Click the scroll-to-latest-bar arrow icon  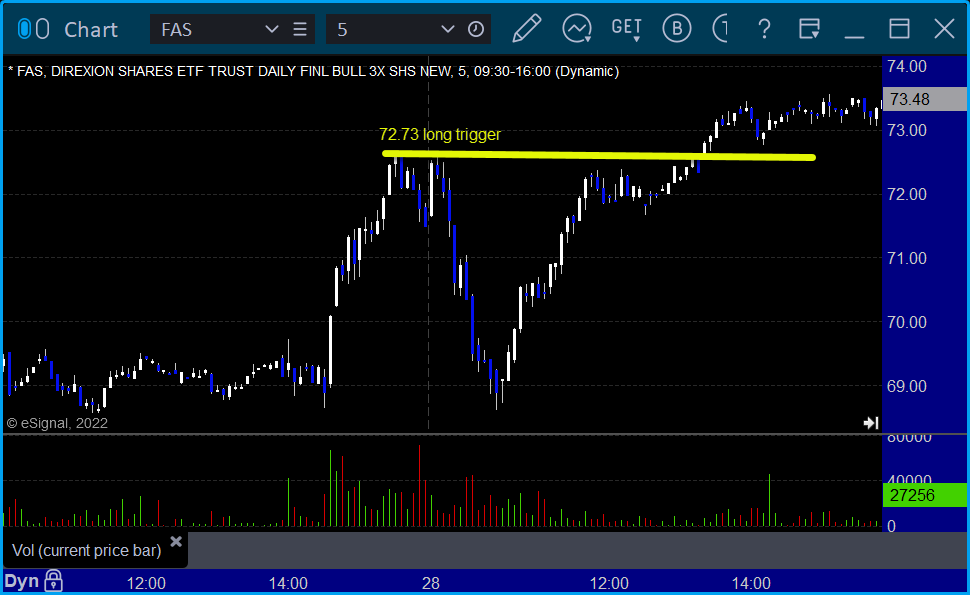coord(871,423)
